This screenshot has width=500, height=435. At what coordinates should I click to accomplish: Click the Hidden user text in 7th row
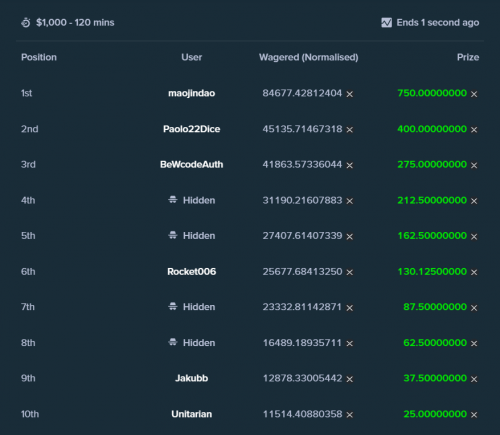199,307
